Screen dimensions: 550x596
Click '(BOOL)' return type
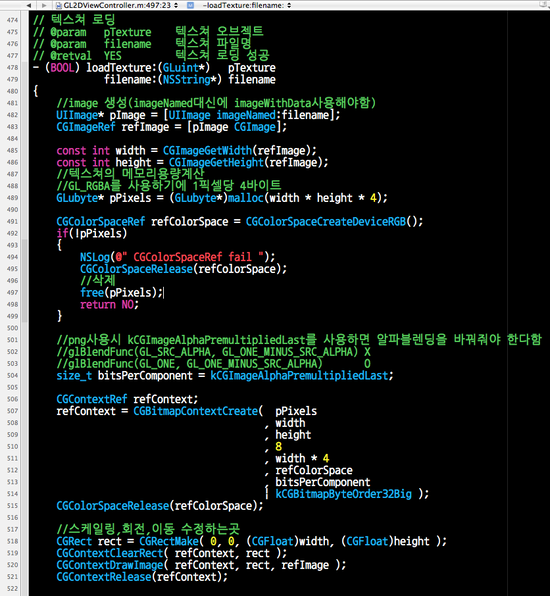point(62,68)
